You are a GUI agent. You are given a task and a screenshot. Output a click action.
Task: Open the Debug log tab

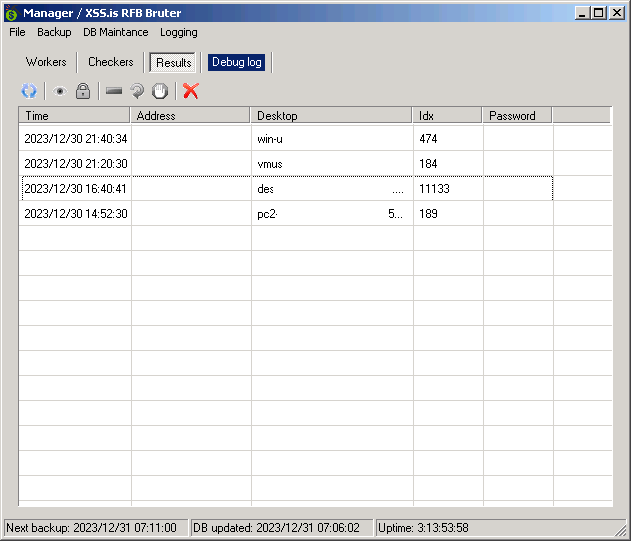pos(236,62)
